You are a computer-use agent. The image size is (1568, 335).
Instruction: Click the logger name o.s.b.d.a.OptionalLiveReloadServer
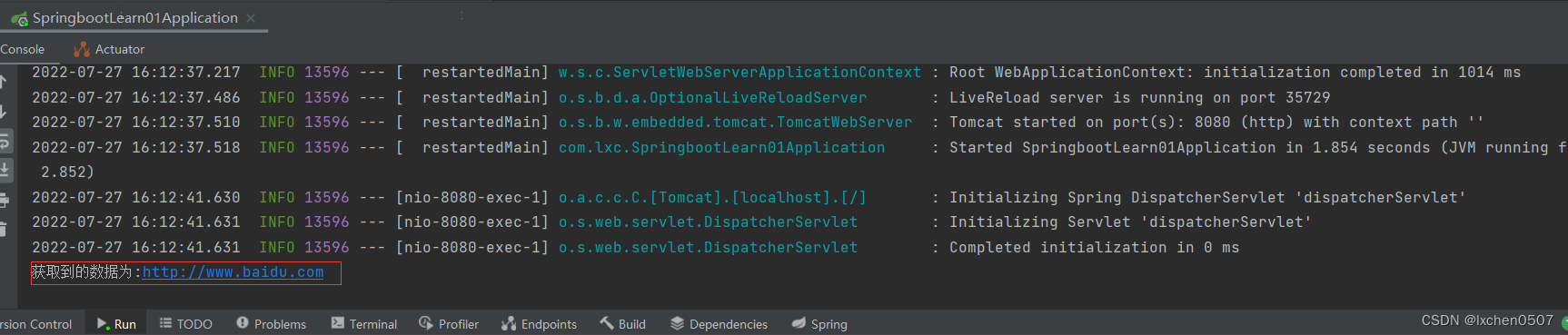(x=712, y=98)
